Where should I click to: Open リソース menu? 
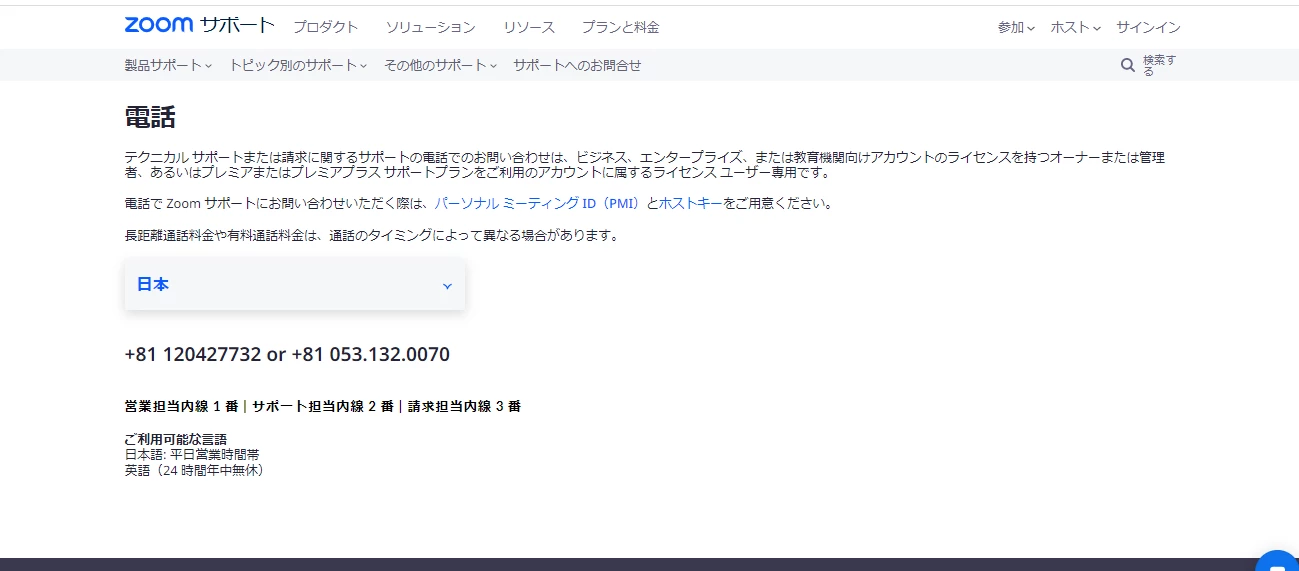click(529, 27)
